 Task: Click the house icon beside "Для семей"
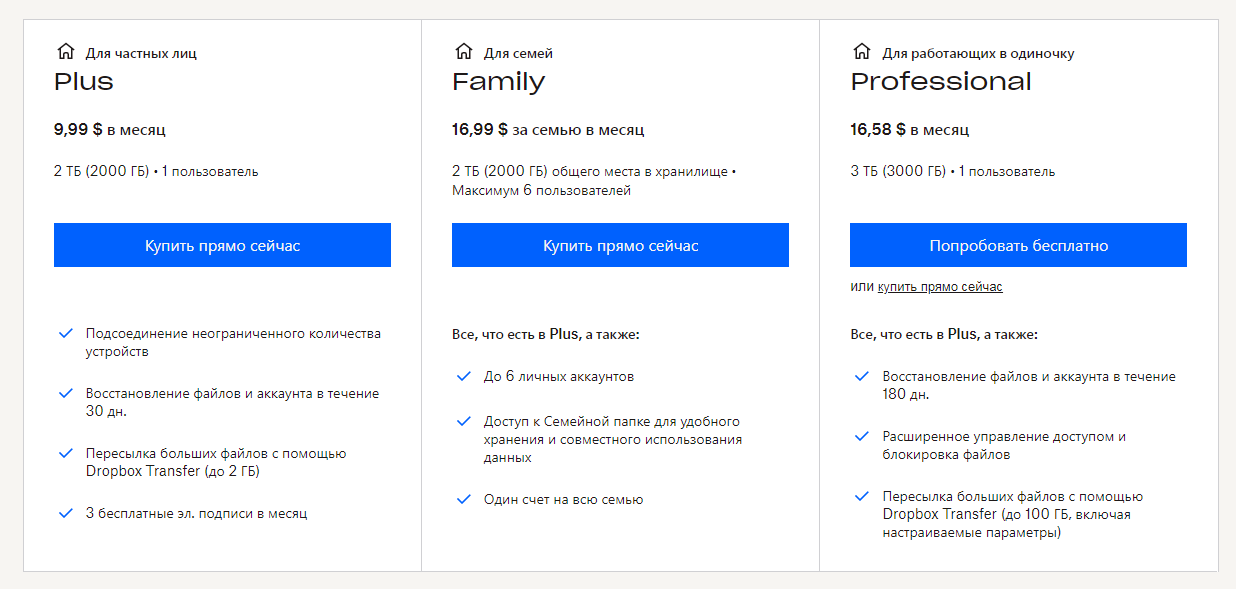[x=464, y=52]
